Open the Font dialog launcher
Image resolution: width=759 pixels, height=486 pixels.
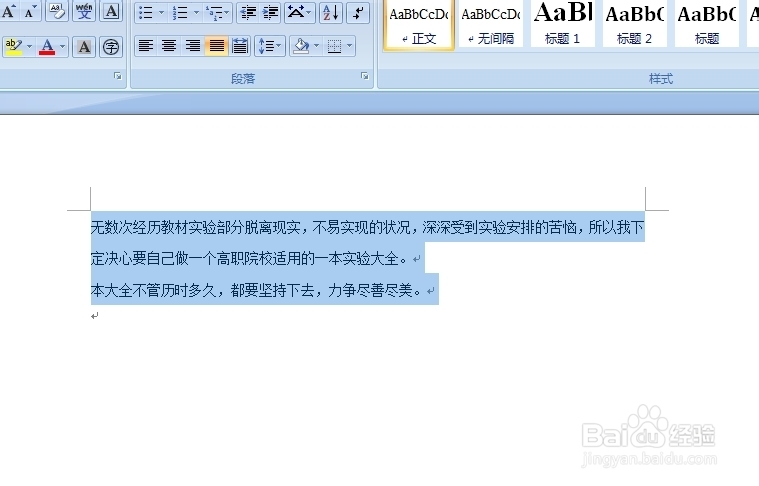pos(118,76)
